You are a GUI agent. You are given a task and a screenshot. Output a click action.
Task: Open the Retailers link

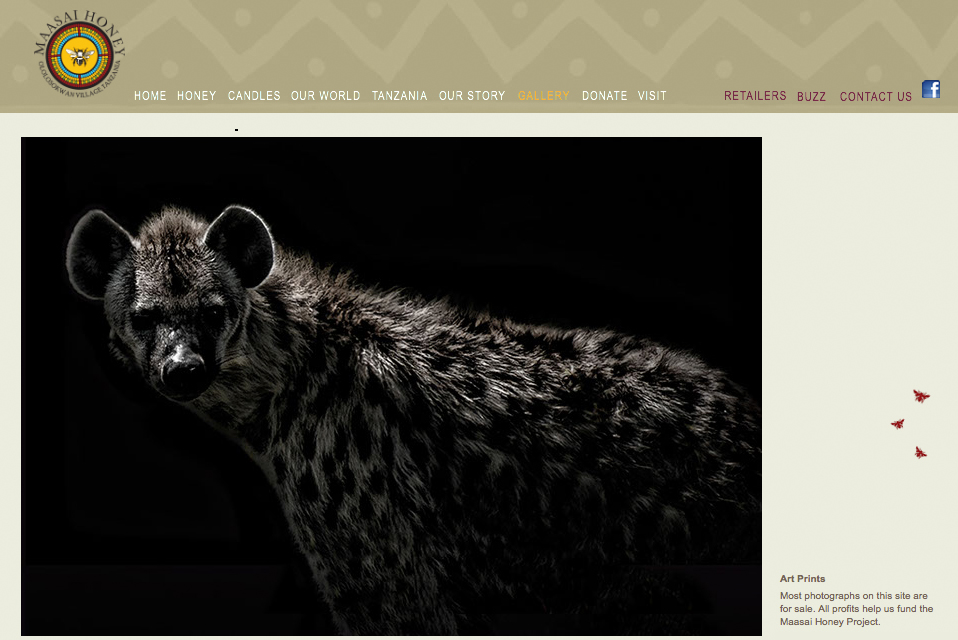tap(755, 96)
